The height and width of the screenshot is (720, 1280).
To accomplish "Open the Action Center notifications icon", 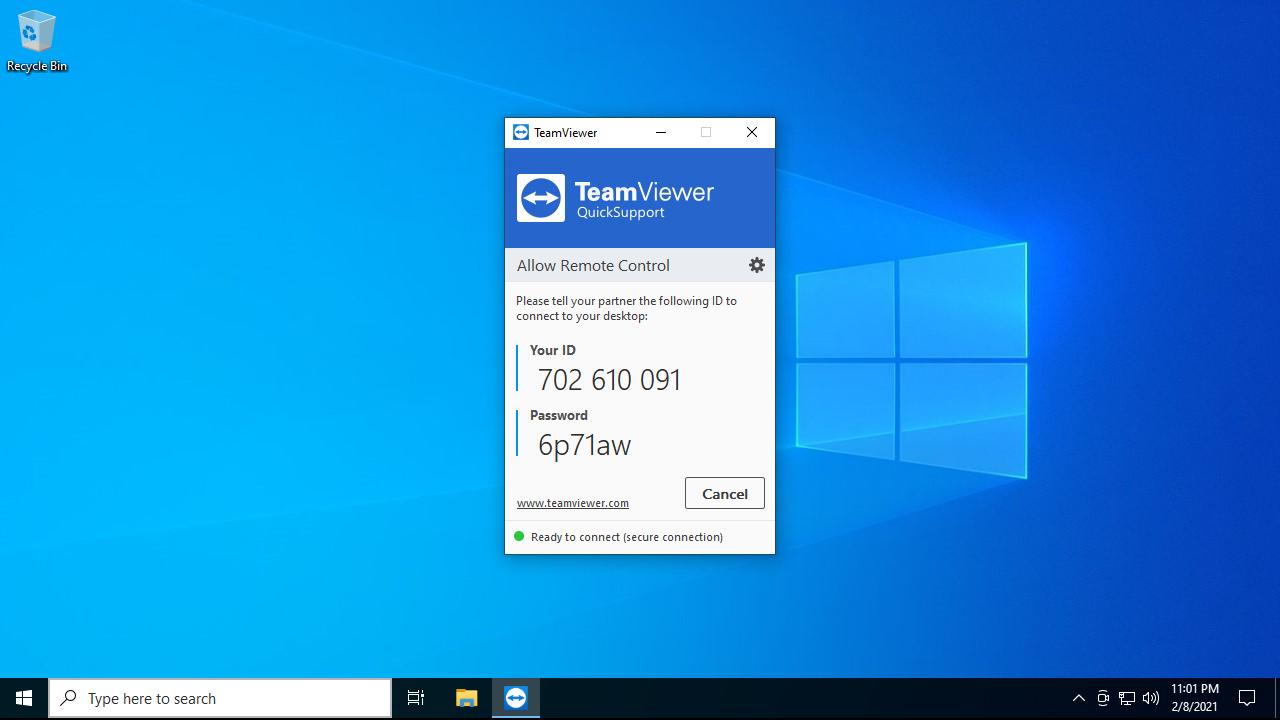I will [1247, 698].
